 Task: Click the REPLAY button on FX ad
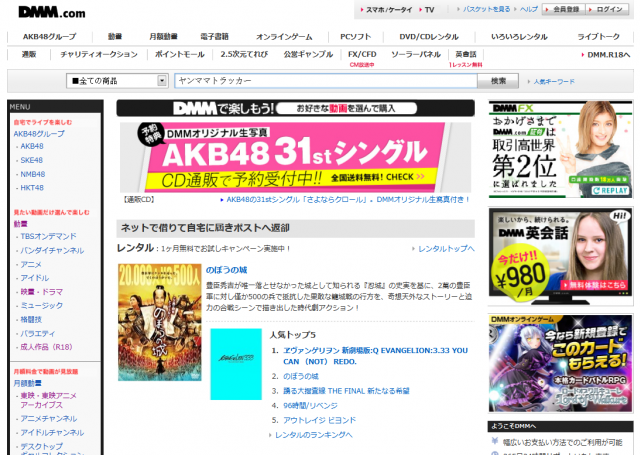(611, 191)
